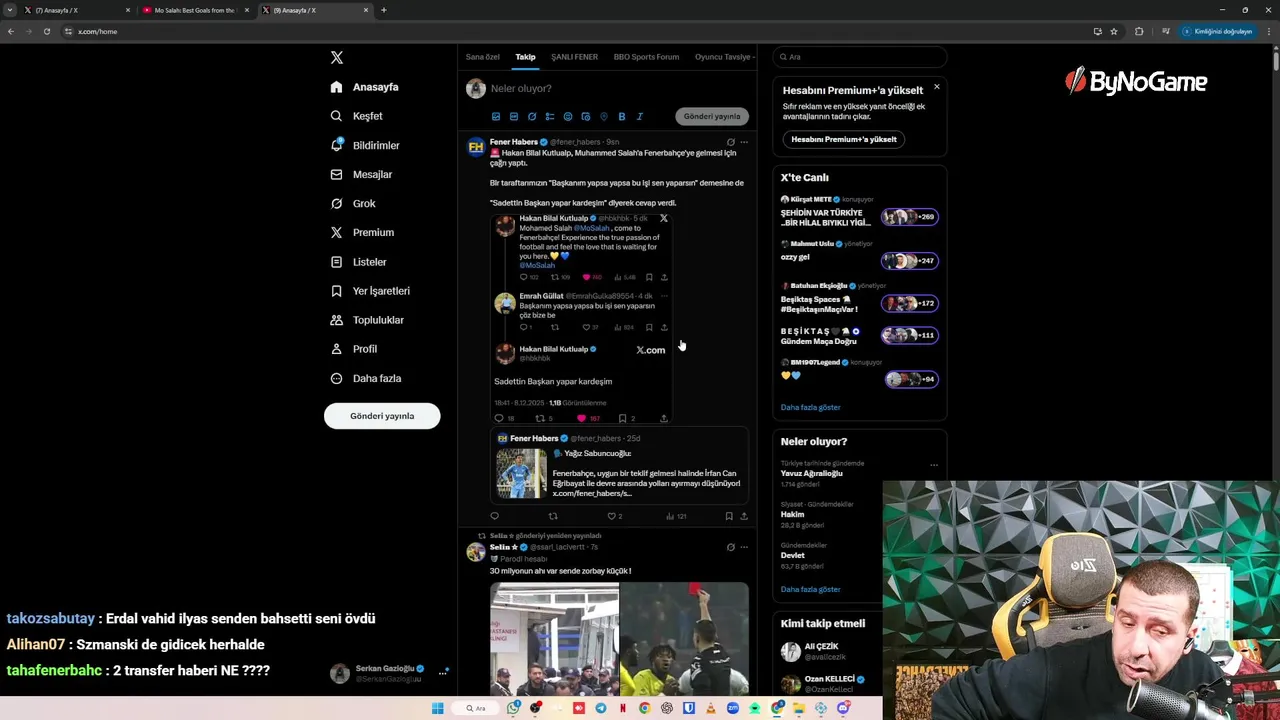Click Grok icon on Fener Habers post

point(731,142)
